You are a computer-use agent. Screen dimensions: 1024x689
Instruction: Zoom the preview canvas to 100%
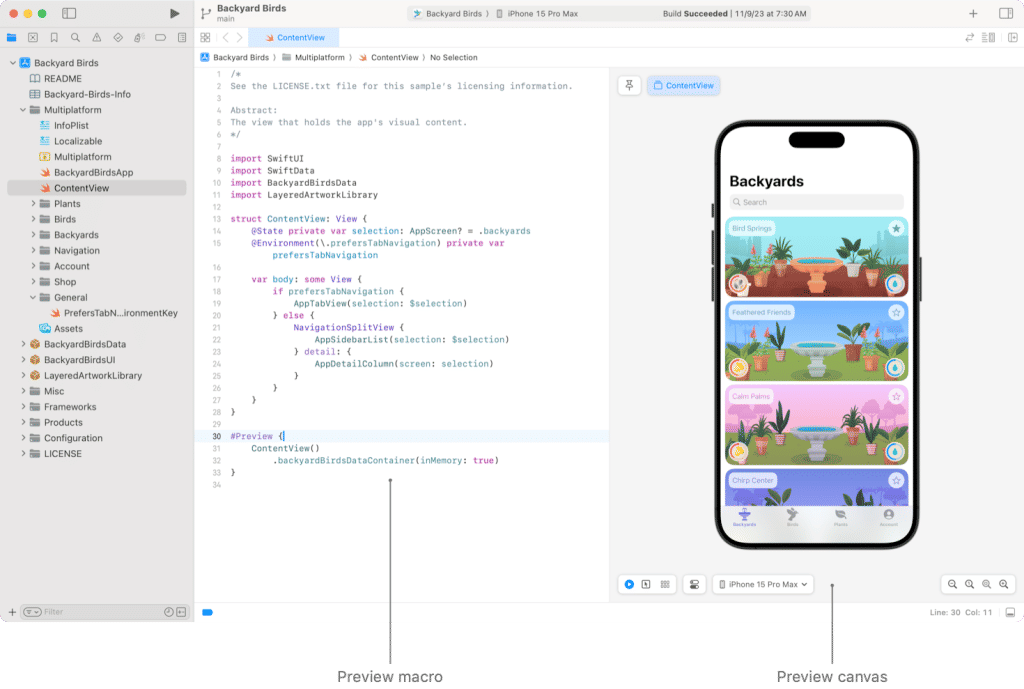(x=969, y=585)
